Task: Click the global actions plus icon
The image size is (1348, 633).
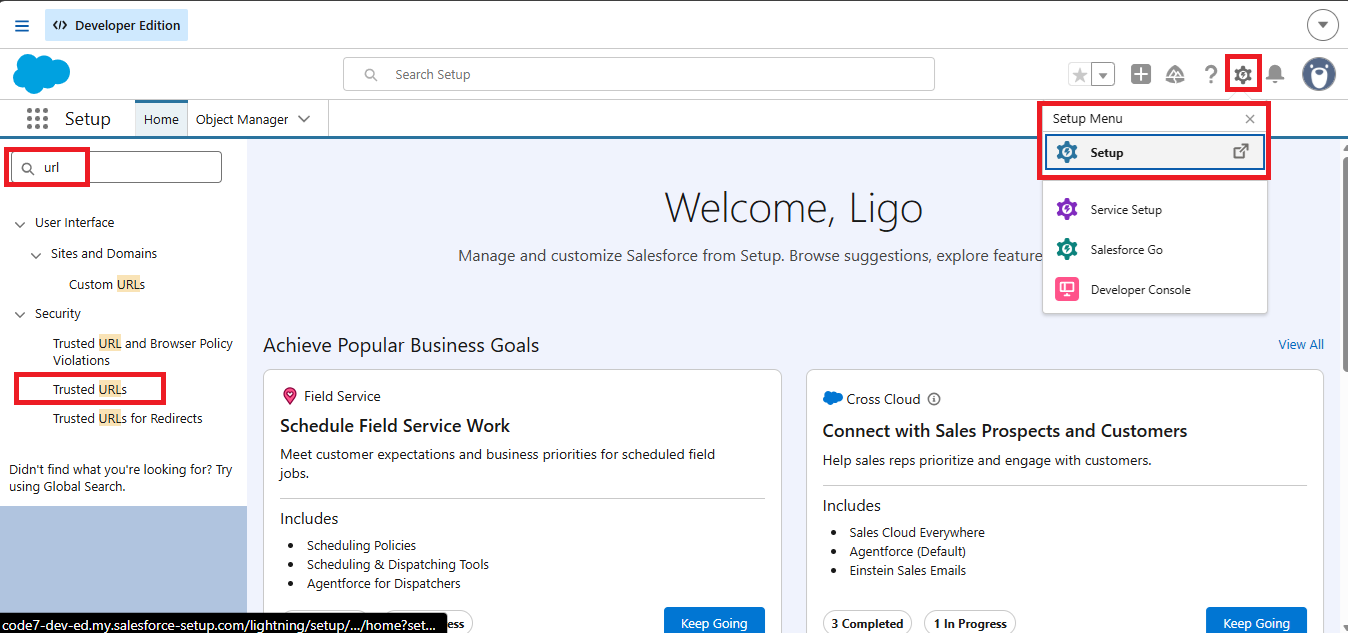Action: pos(1141,74)
